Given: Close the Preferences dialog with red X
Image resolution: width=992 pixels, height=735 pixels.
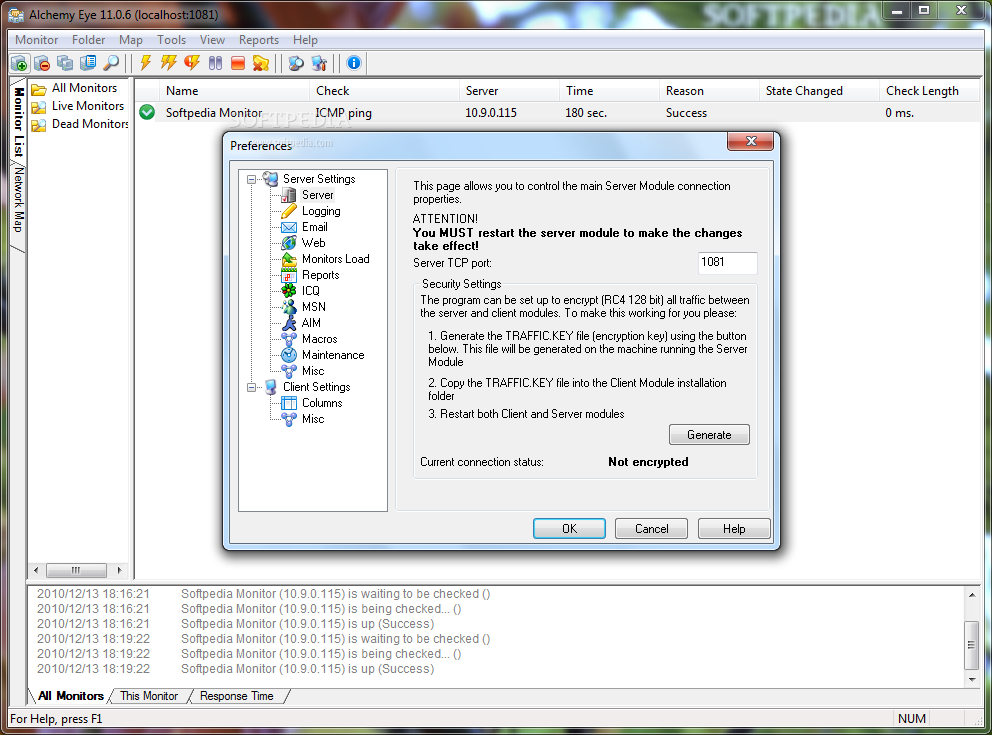Looking at the screenshot, I should click(x=751, y=140).
